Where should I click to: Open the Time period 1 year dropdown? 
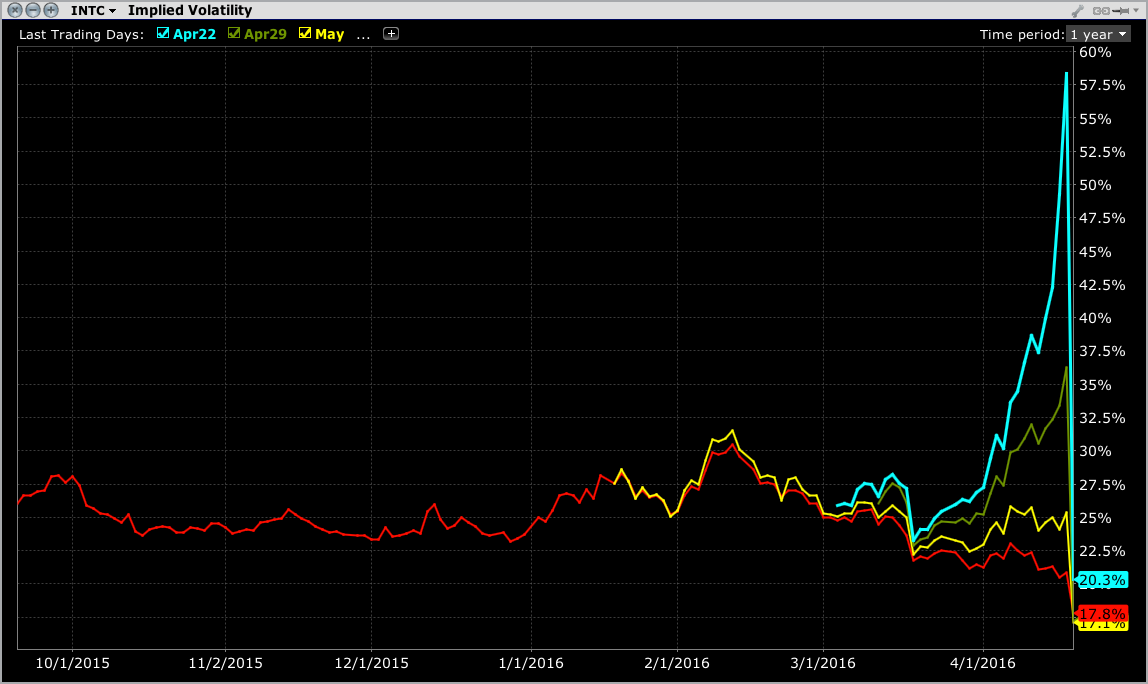click(x=1098, y=34)
